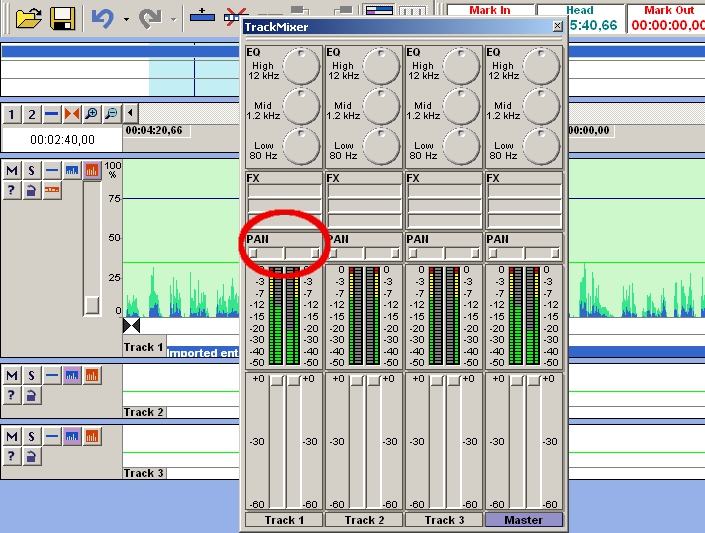Open Track 1 help question mark icon
This screenshot has width=705, height=533.
click(x=12, y=191)
